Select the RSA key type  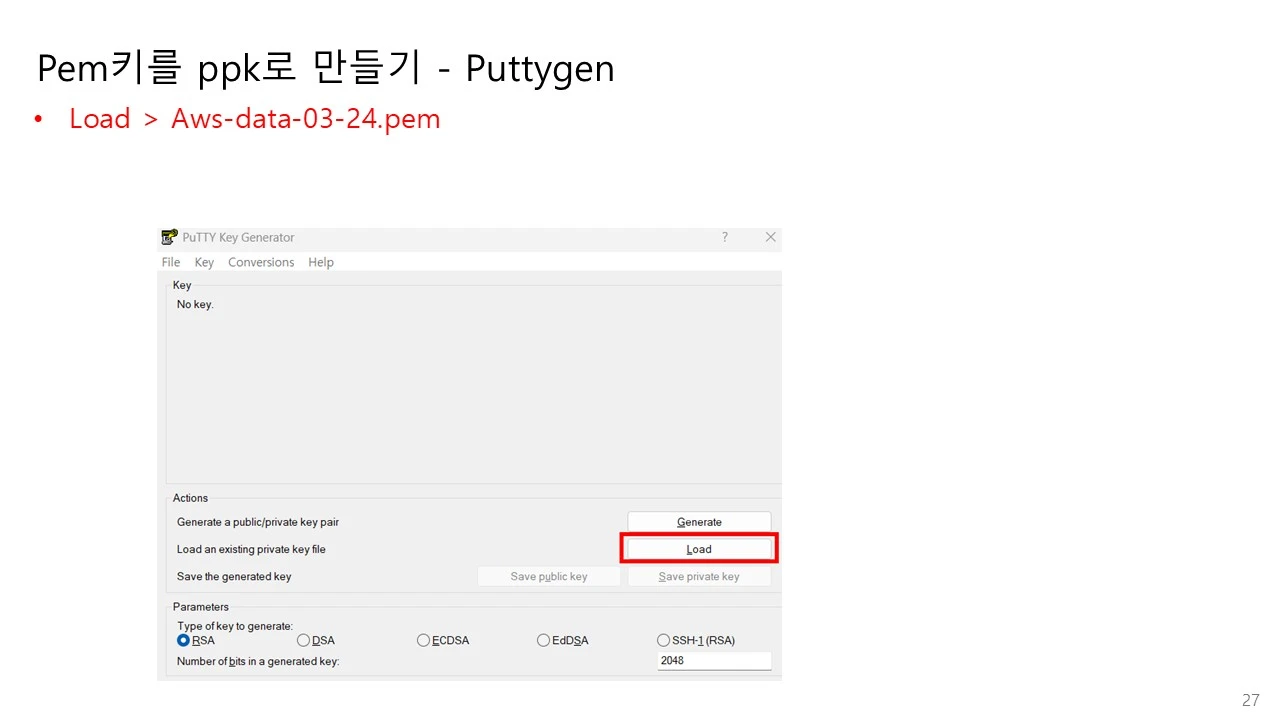[x=183, y=640]
